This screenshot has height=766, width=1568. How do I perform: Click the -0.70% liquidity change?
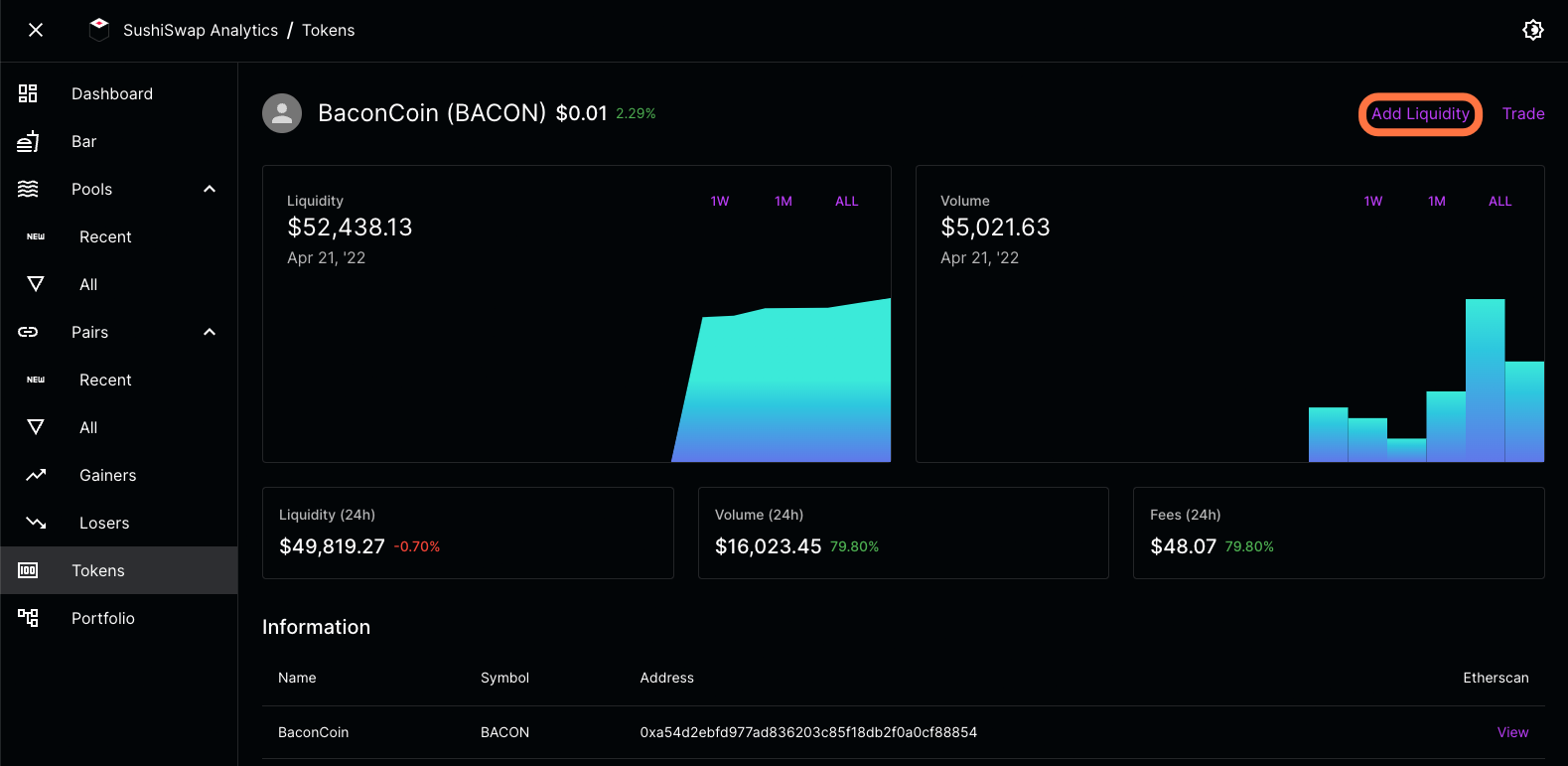[417, 546]
